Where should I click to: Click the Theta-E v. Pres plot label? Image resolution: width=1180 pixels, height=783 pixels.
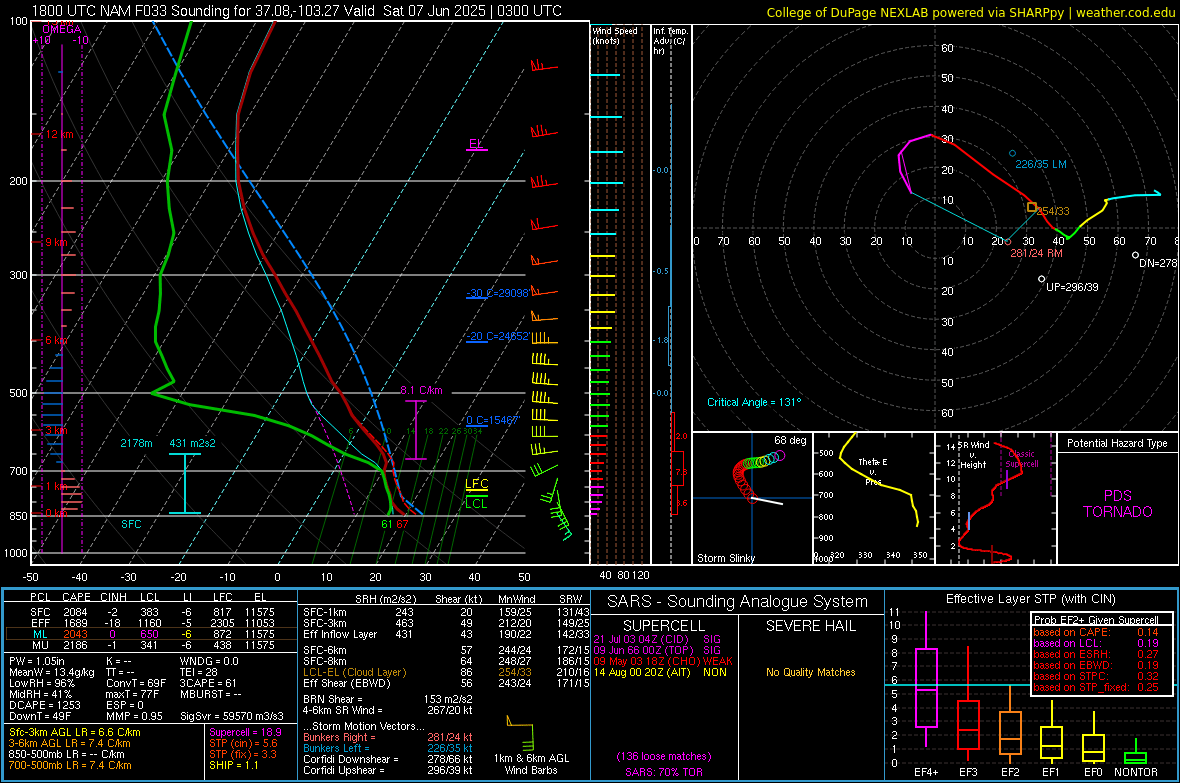[873, 471]
